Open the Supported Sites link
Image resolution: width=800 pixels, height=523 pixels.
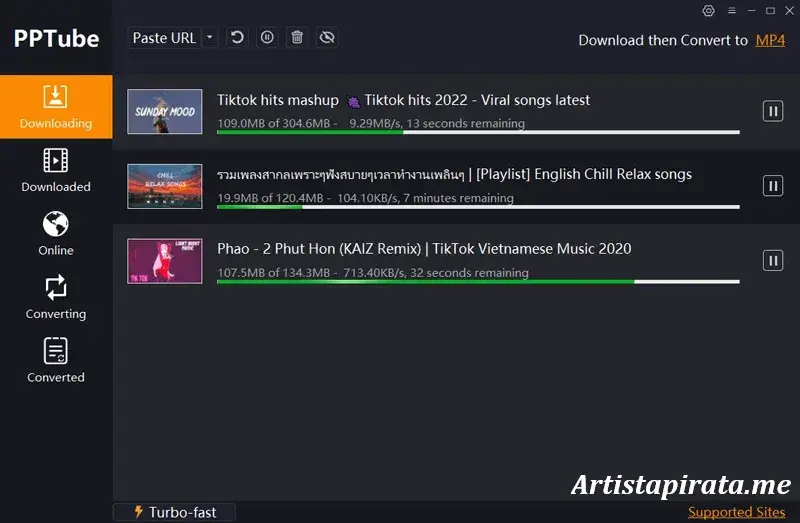tap(737, 512)
